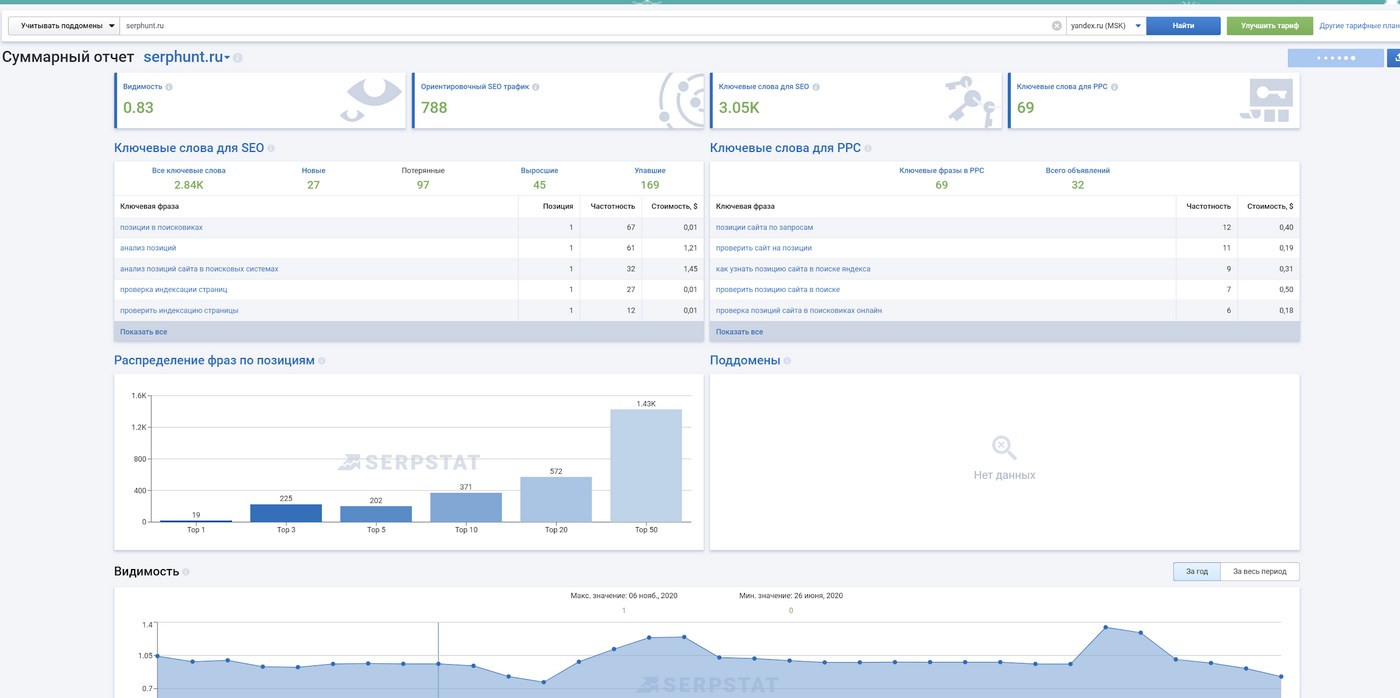Click the peak data point on the visibility graph

[1105, 628]
